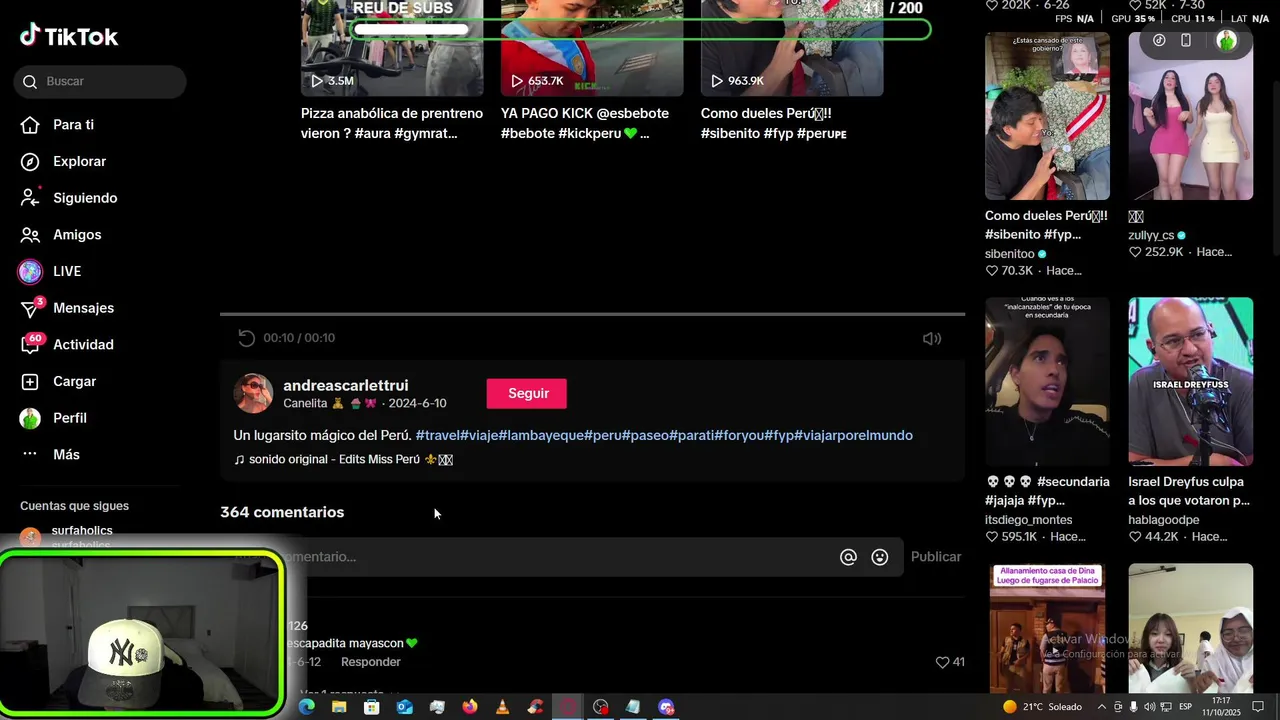Open the emoji picker icon

click(x=880, y=557)
